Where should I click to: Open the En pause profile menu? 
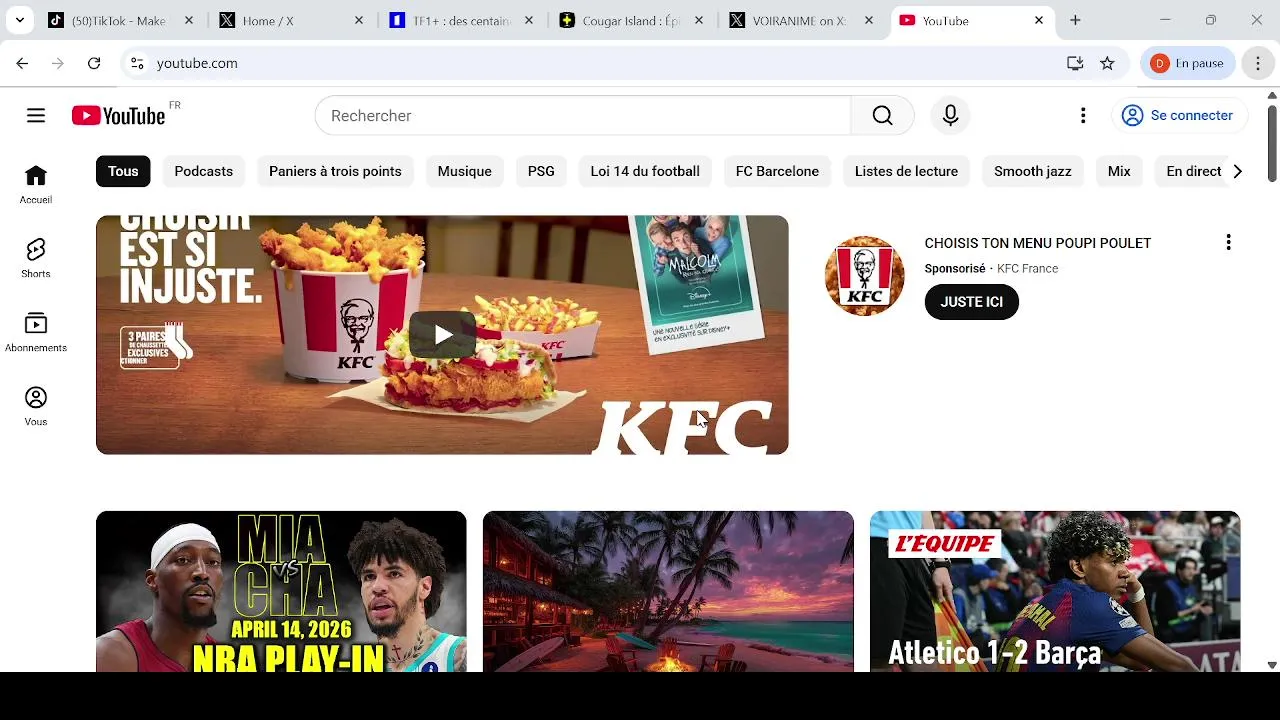tap(1188, 63)
